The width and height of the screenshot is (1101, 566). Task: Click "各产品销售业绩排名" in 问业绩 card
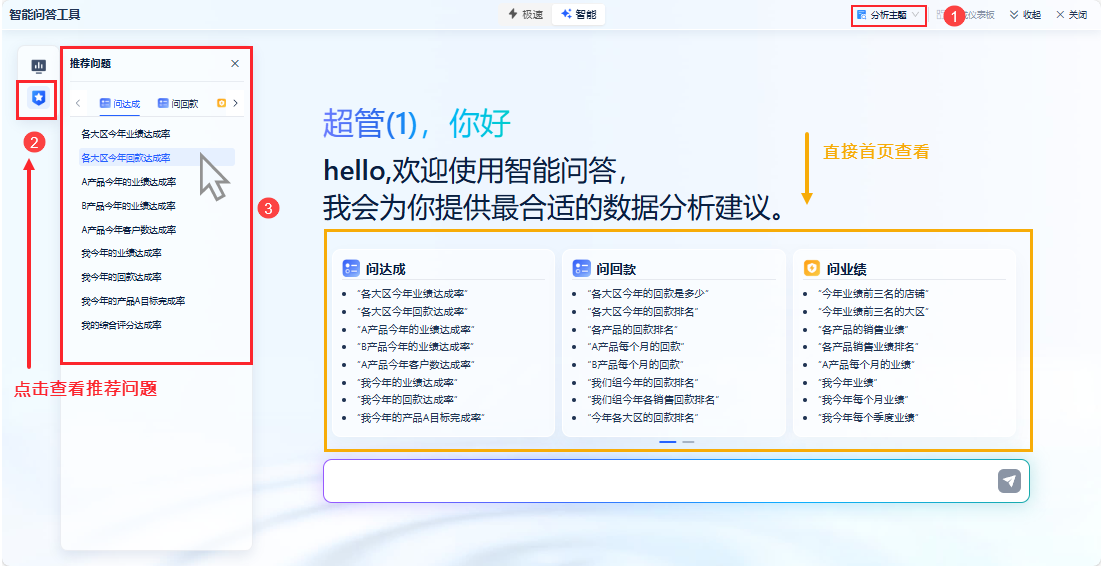(x=869, y=346)
